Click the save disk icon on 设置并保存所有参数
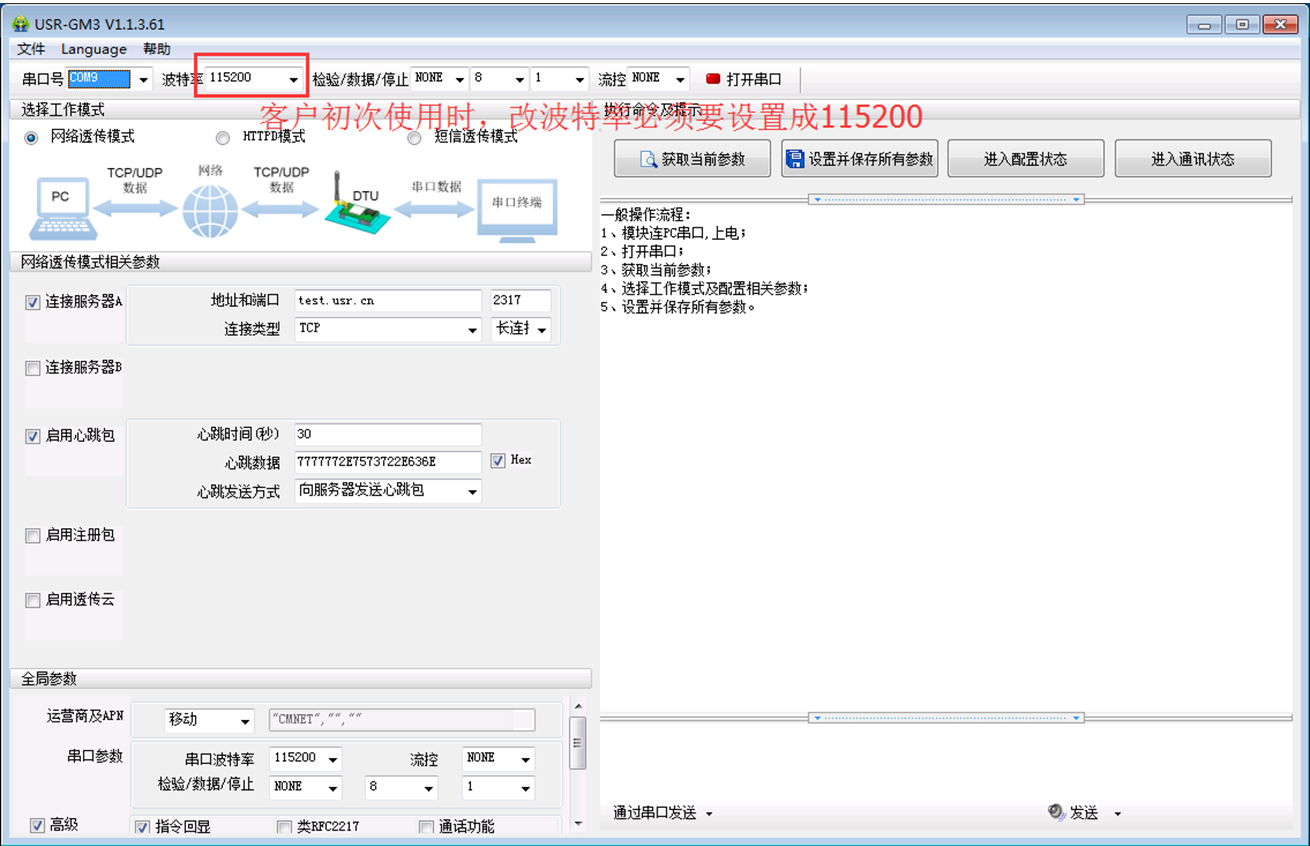The height and width of the screenshot is (846, 1310). click(795, 159)
